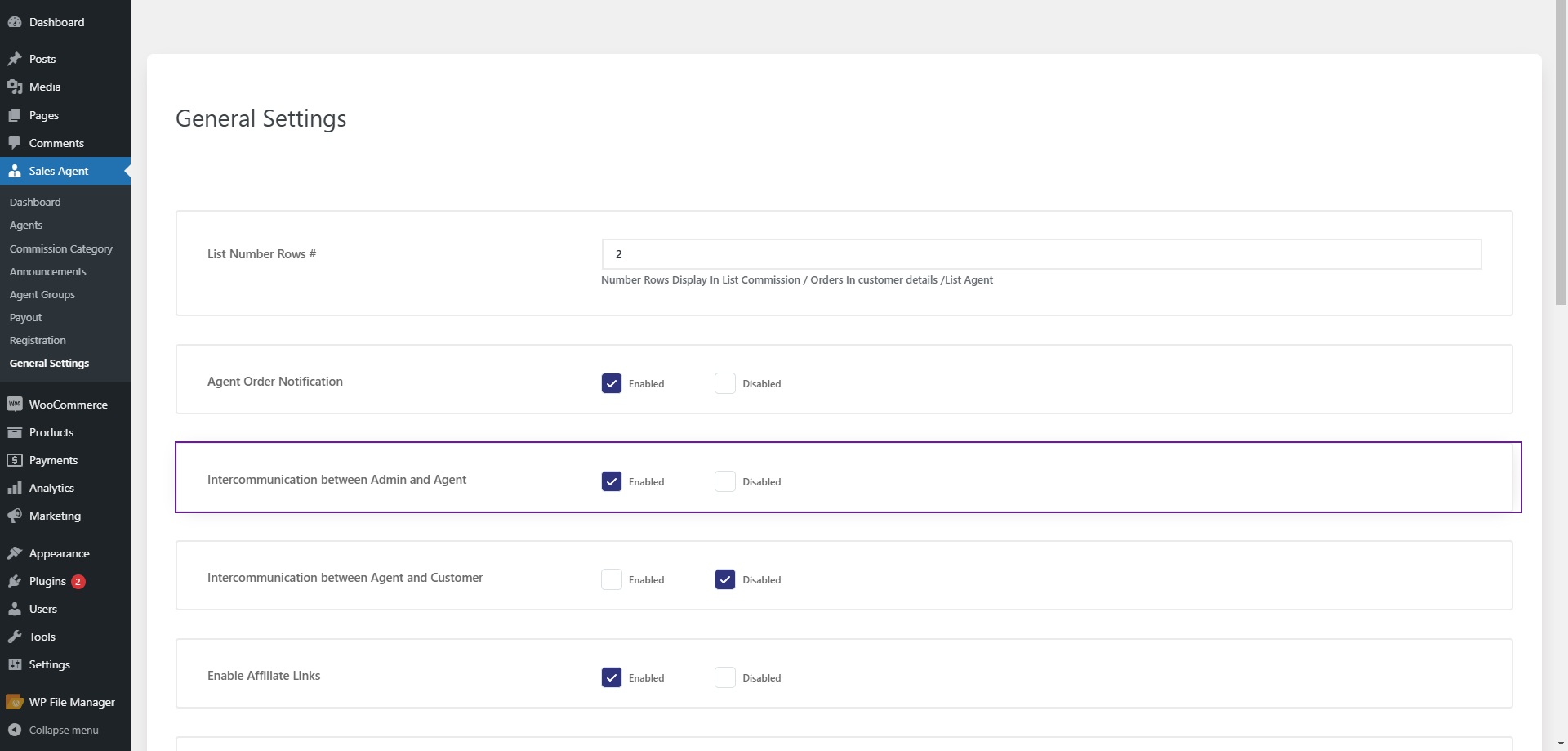Image resolution: width=1568 pixels, height=751 pixels.
Task: Uncheck Enabled for Agent Order Notification
Action: coord(612,383)
